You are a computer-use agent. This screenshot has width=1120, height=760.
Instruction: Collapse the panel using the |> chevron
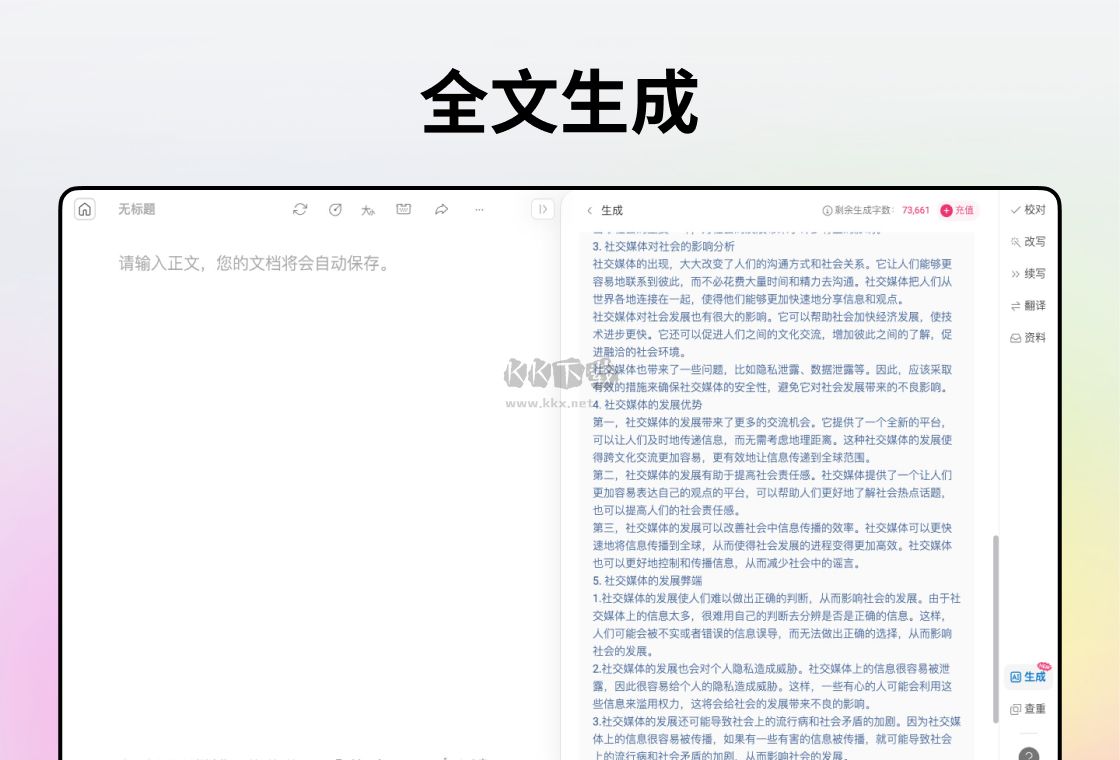coord(543,209)
